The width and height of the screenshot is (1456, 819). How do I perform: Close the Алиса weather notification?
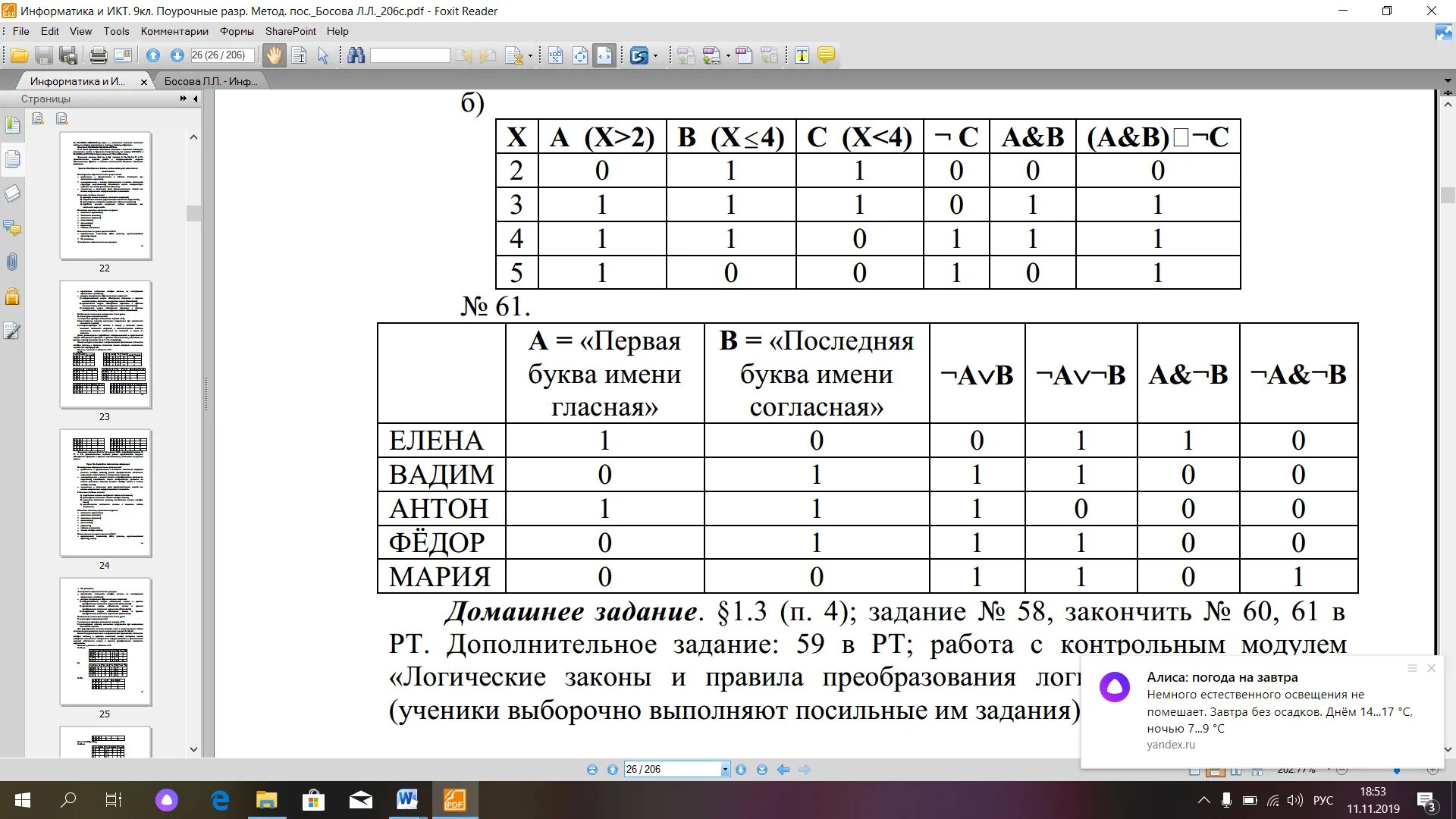[1431, 668]
